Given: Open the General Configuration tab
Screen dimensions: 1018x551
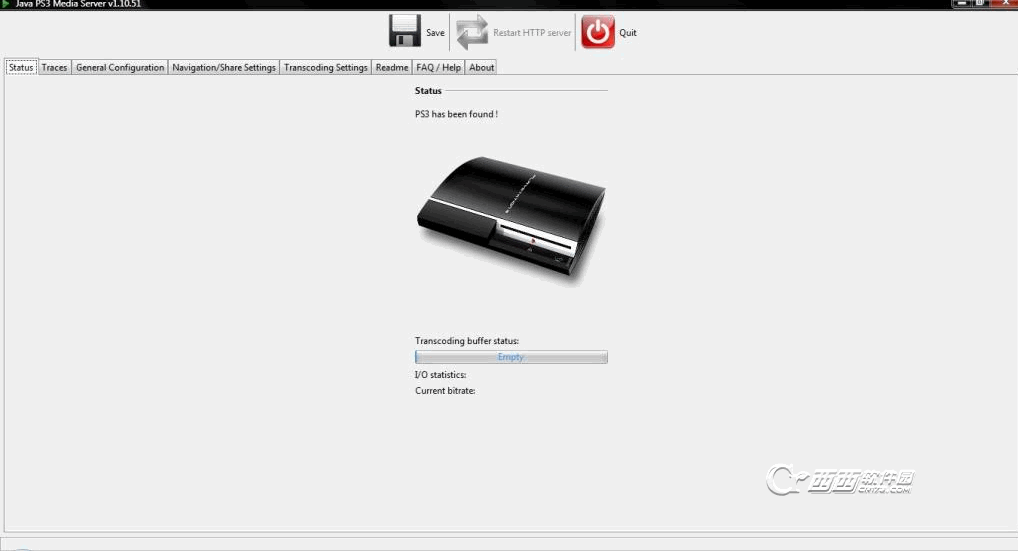Looking at the screenshot, I should coord(120,67).
